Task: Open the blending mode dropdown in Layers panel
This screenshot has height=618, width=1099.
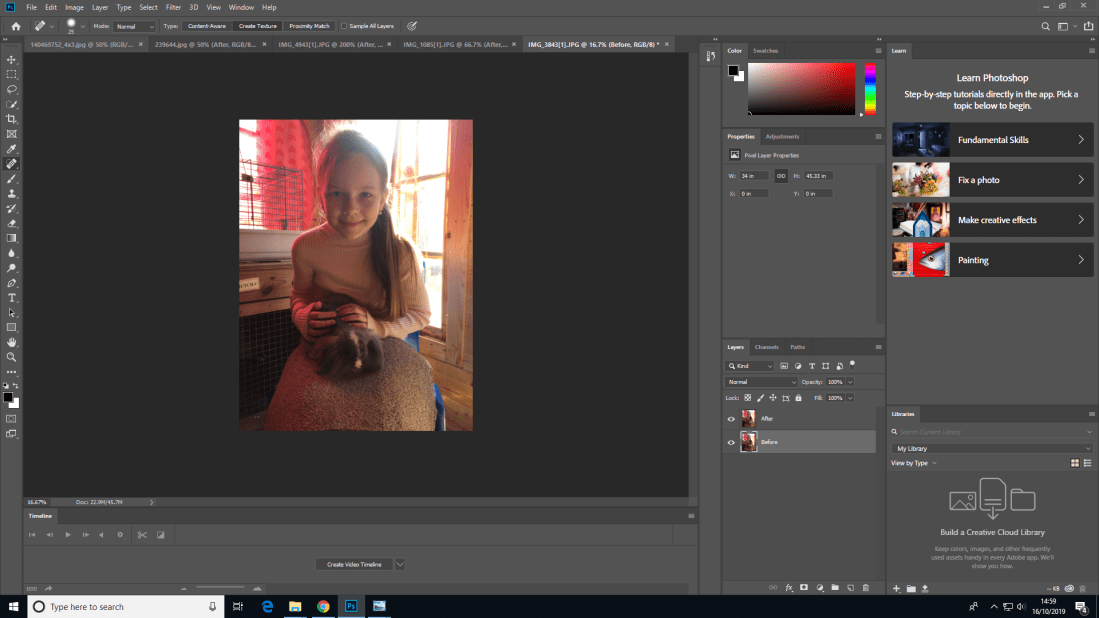Action: (761, 382)
